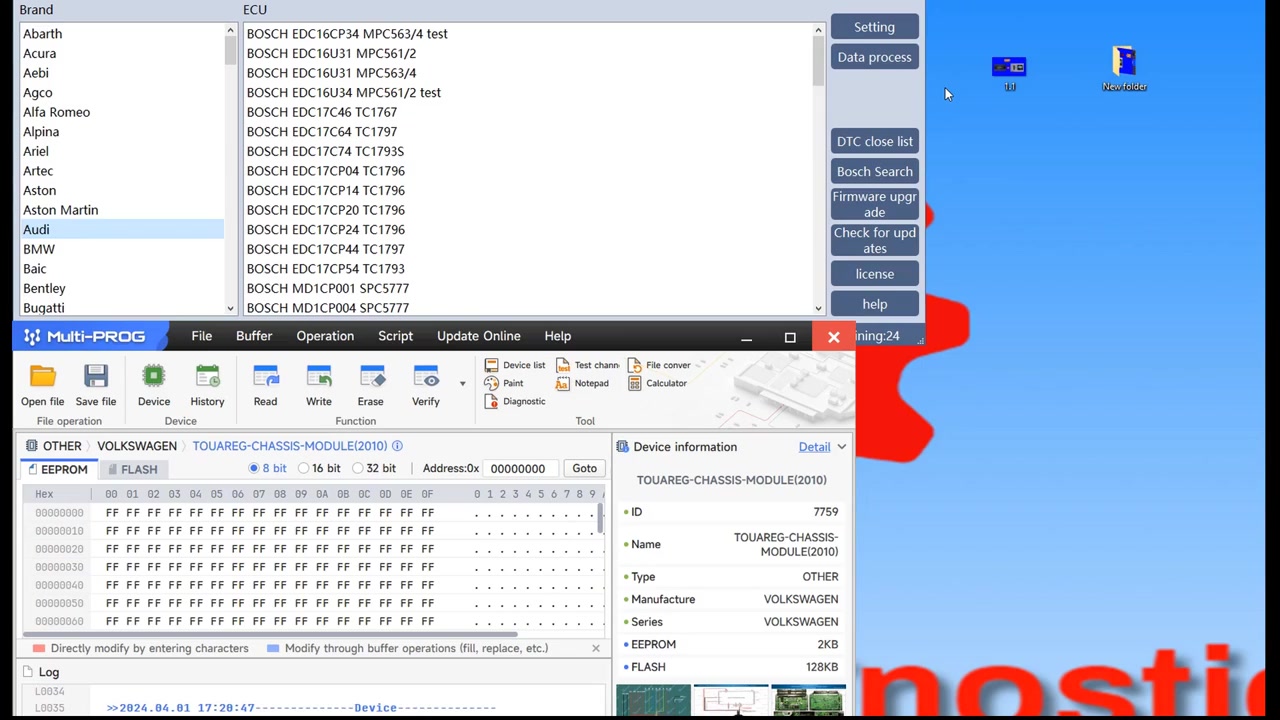1280x720 pixels.
Task: Click Brand list scroll up arrow
Action: coord(230,30)
